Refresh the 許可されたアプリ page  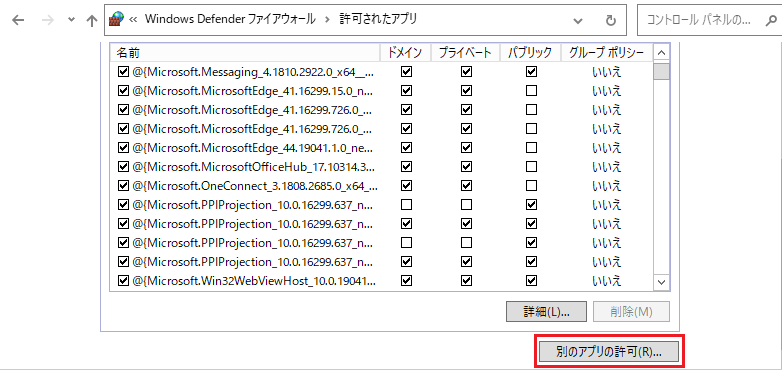[x=610, y=20]
